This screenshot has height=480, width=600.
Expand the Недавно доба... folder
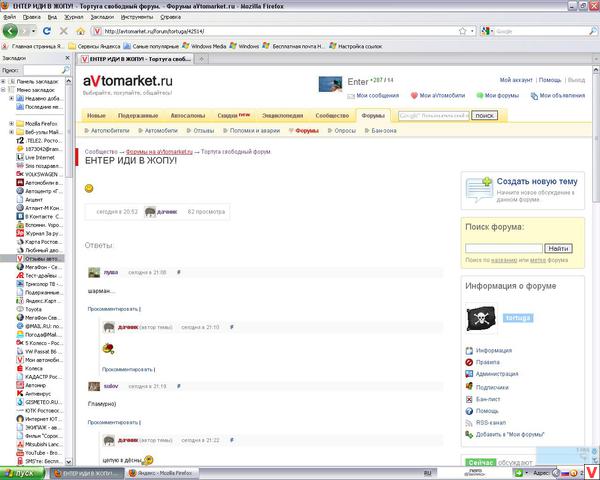point(11,98)
